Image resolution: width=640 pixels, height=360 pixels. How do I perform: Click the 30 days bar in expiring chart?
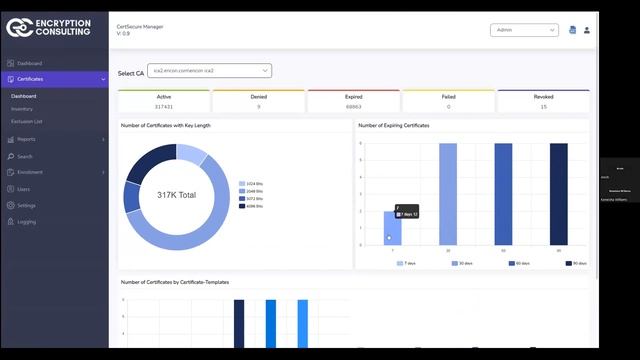pyautogui.click(x=448, y=194)
